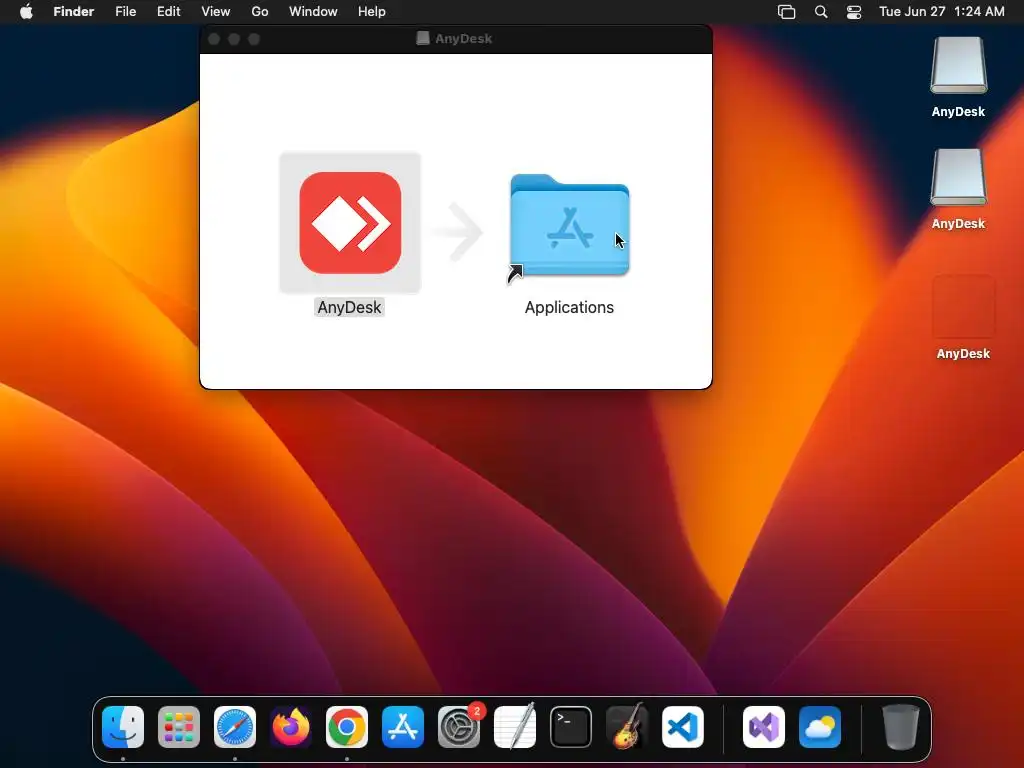Launch Visual Studio from the Dock
The height and width of the screenshot is (768, 1024).
[x=764, y=727]
